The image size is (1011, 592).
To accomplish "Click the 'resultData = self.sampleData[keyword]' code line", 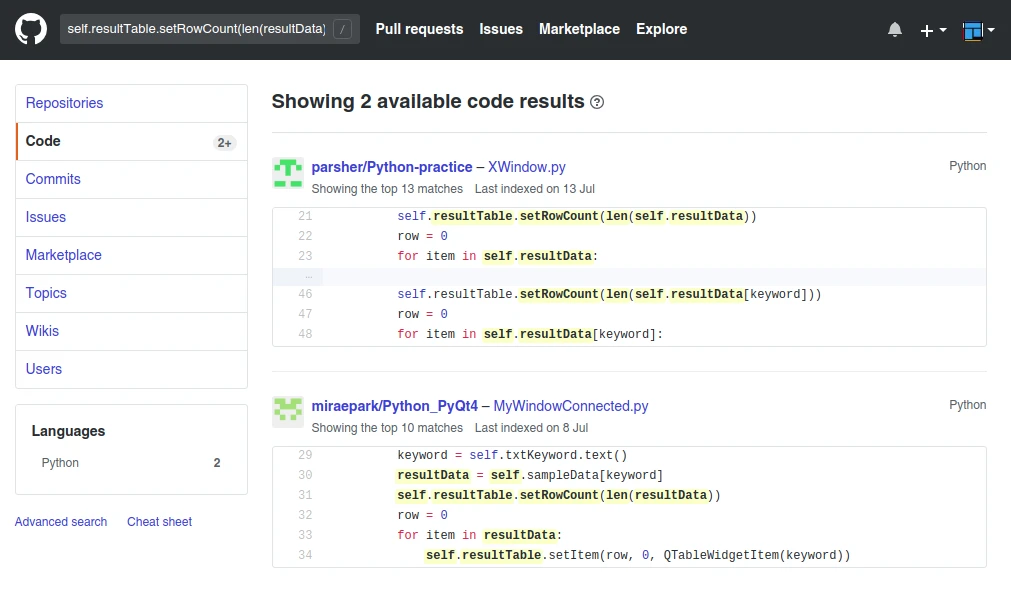I will (x=530, y=475).
